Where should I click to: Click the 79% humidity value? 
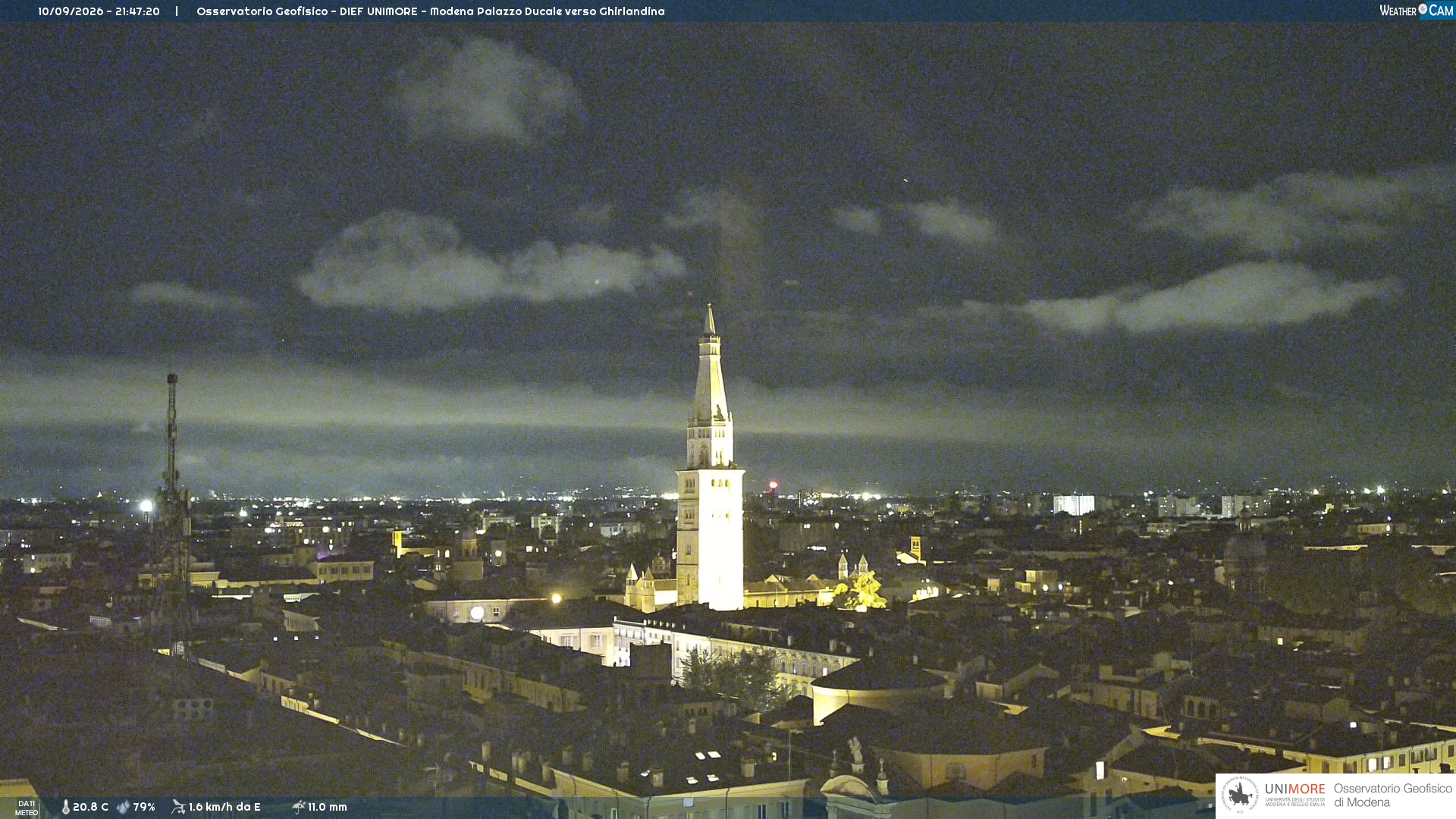(x=144, y=807)
